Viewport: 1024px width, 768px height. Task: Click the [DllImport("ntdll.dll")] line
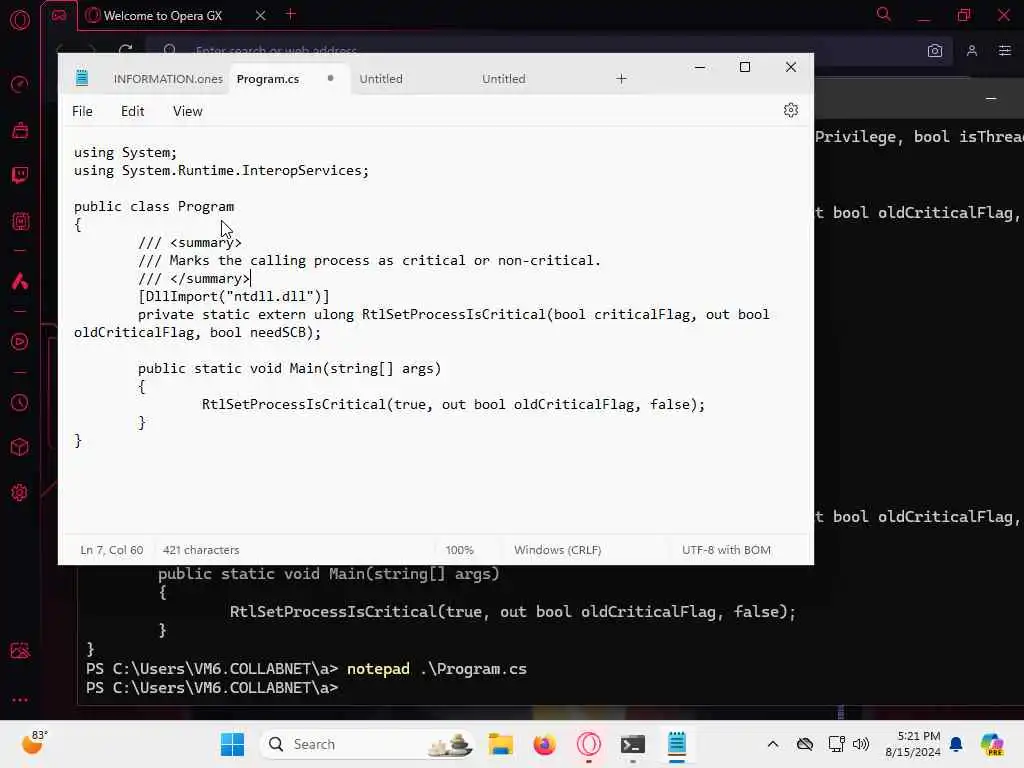point(234,296)
